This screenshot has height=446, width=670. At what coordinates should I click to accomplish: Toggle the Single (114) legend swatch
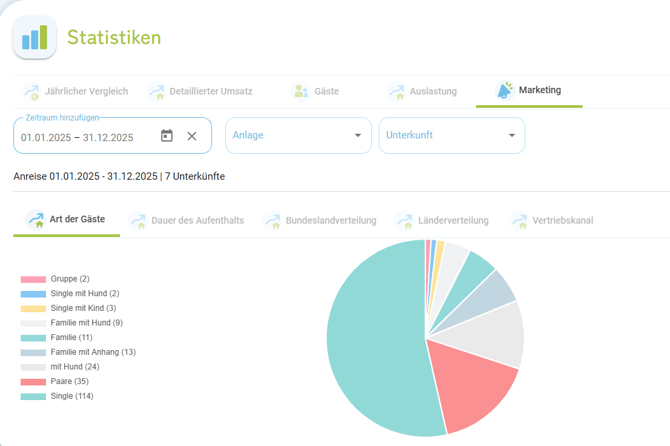point(33,396)
